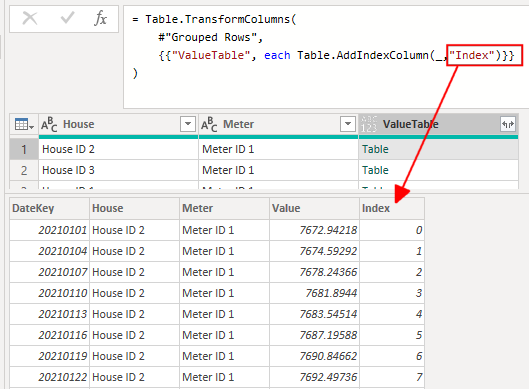
Task: Click the Meter preview column header
Action: coord(225,209)
